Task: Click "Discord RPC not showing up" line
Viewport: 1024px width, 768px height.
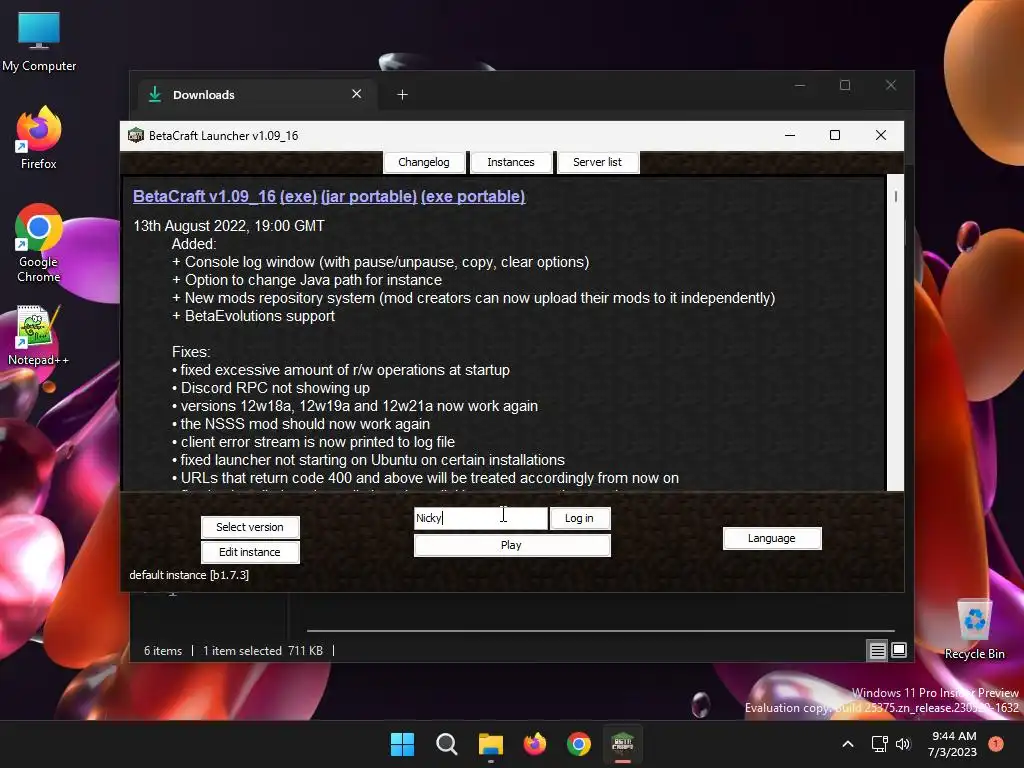Action: [271, 388]
